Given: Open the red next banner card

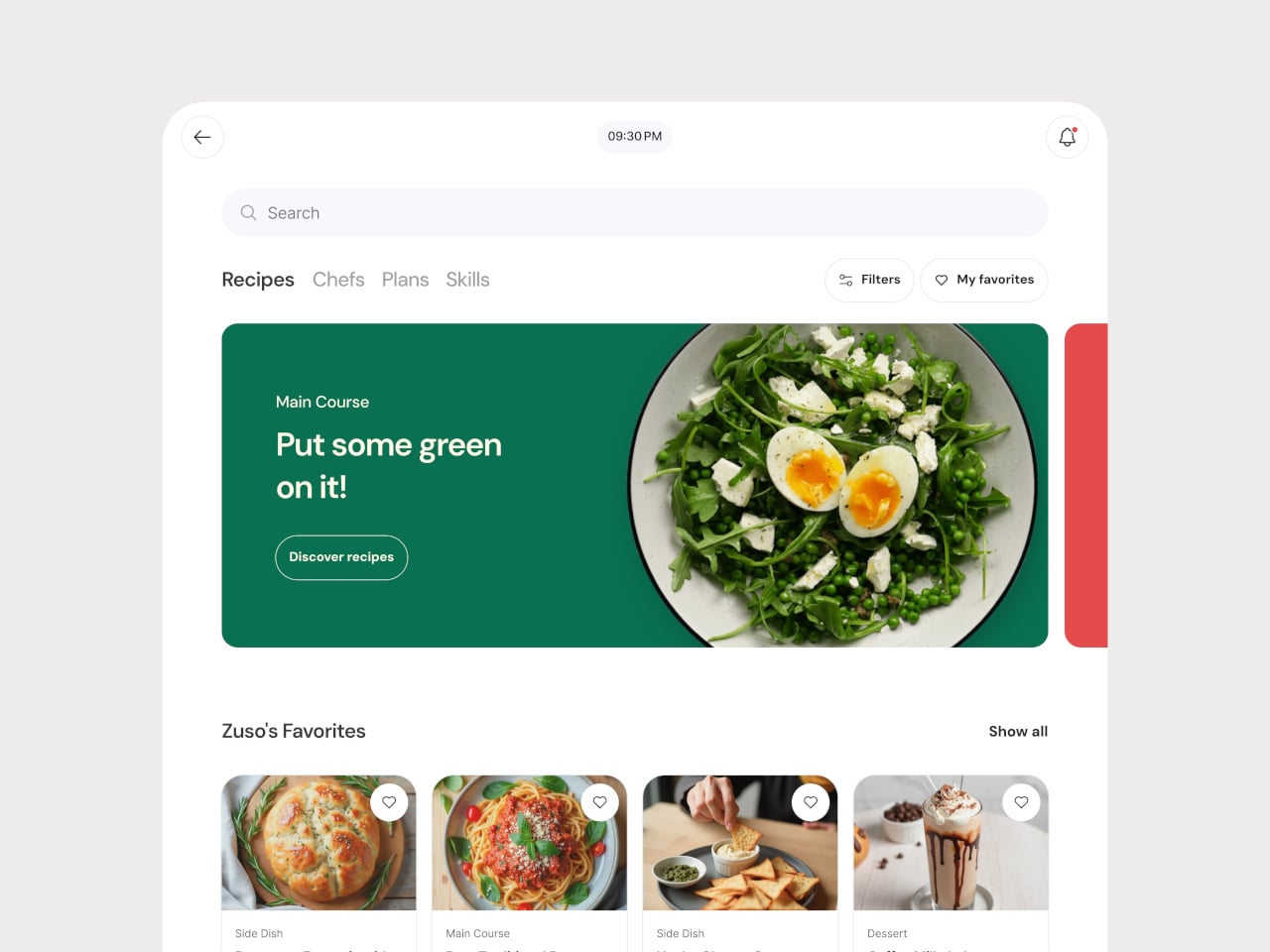Looking at the screenshot, I should (x=1085, y=486).
